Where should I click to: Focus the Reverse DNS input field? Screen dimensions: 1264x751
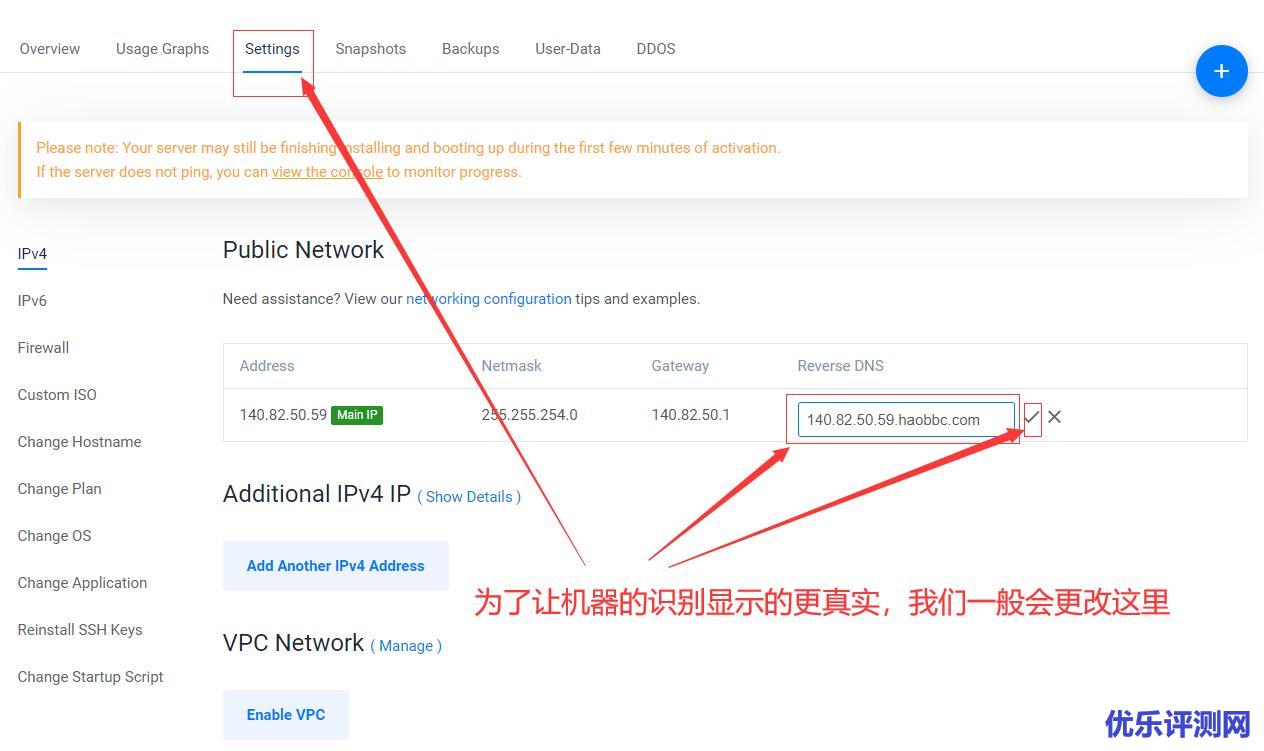click(906, 420)
